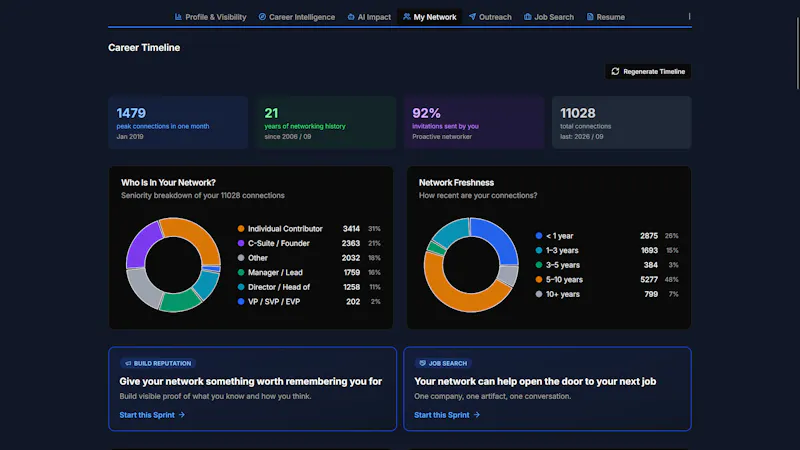The height and width of the screenshot is (450, 800).
Task: Click the robot icon beside AI Impact
Action: point(351,17)
